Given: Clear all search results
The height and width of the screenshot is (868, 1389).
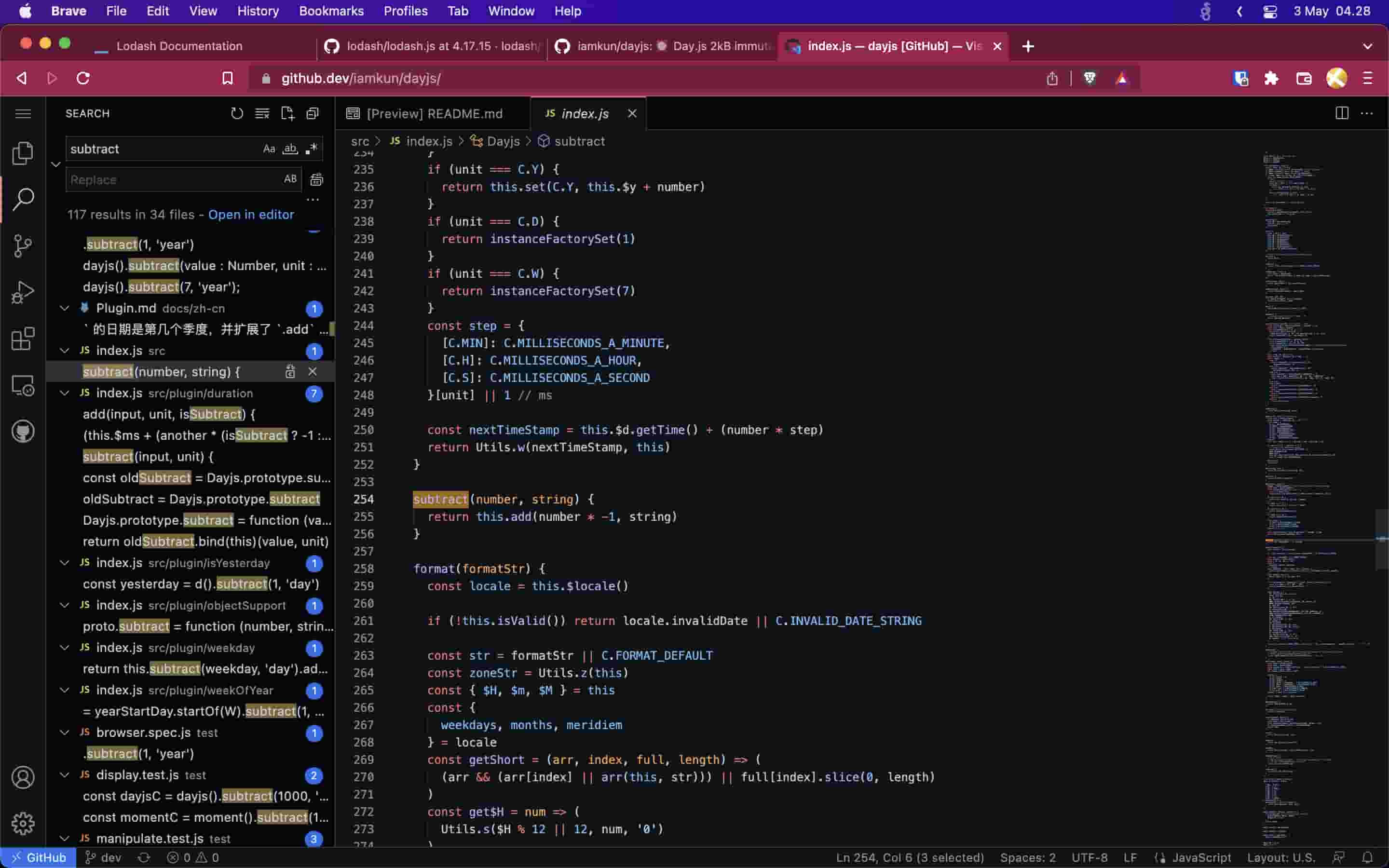Looking at the screenshot, I should click(x=262, y=114).
